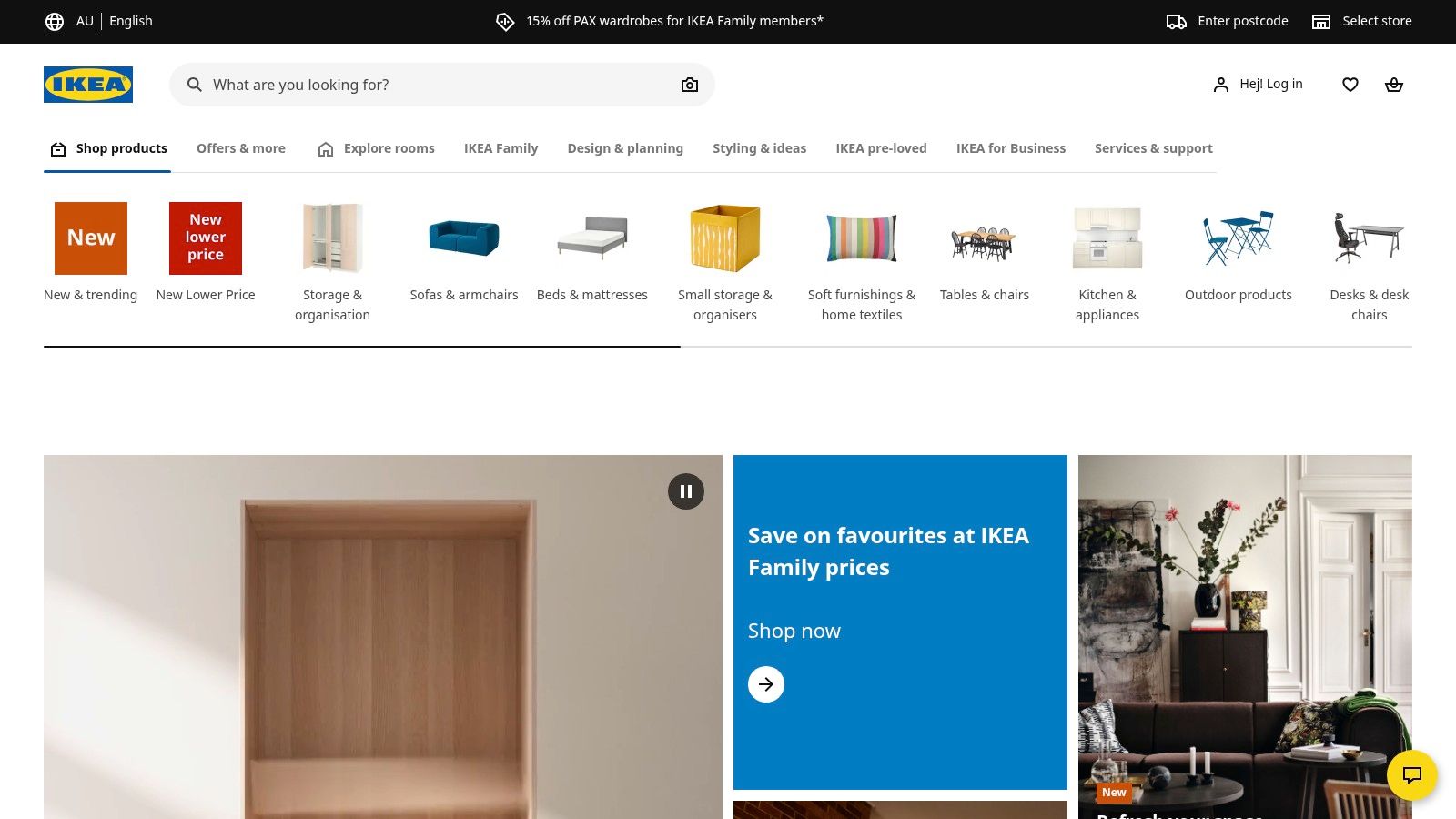1456x819 pixels.
Task: Click the discount tag icon
Action: 505,21
